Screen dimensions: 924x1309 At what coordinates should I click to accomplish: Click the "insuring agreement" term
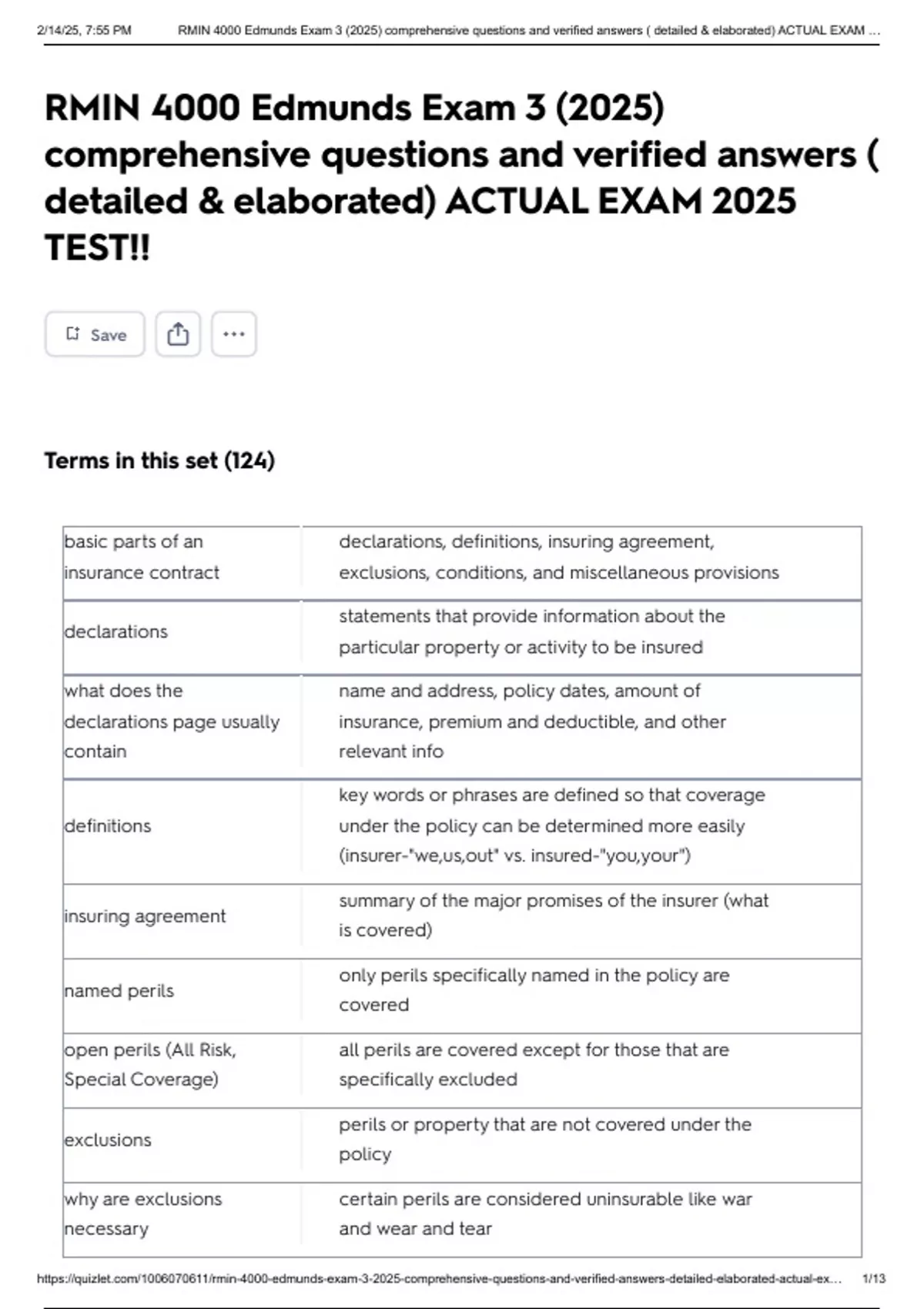(145, 916)
